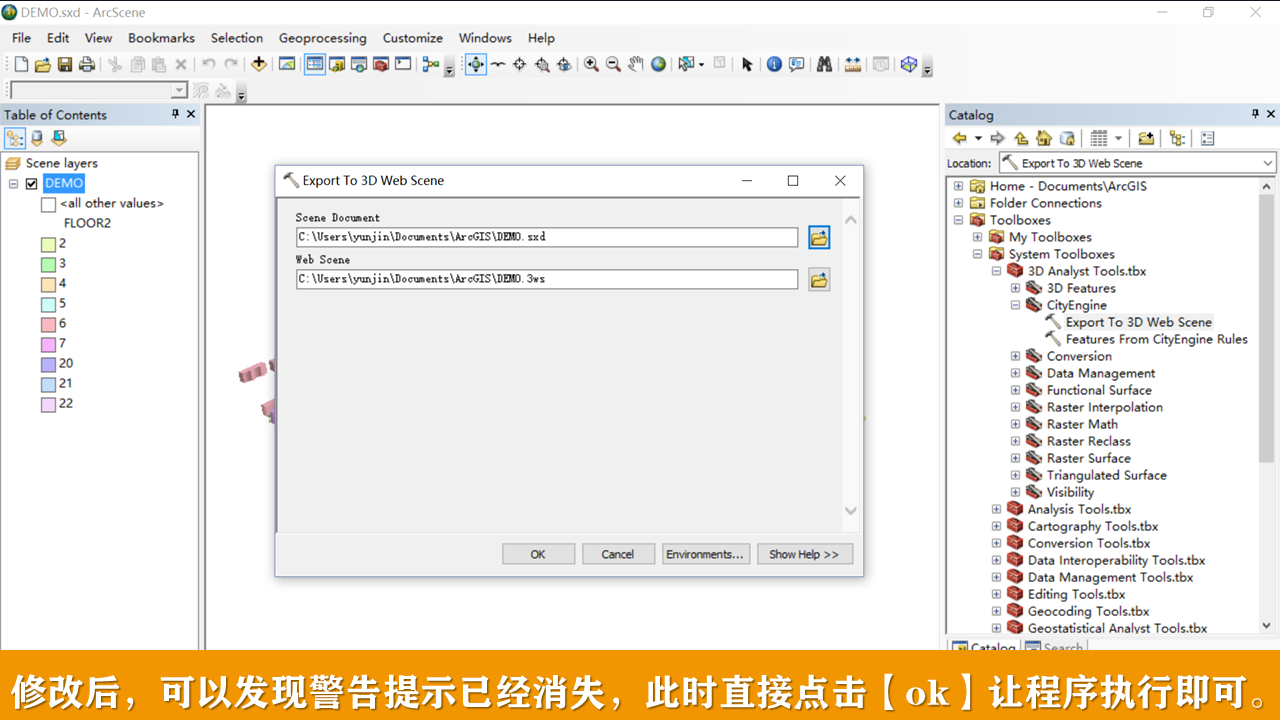Go to Catalog home folder

coord(1044,138)
